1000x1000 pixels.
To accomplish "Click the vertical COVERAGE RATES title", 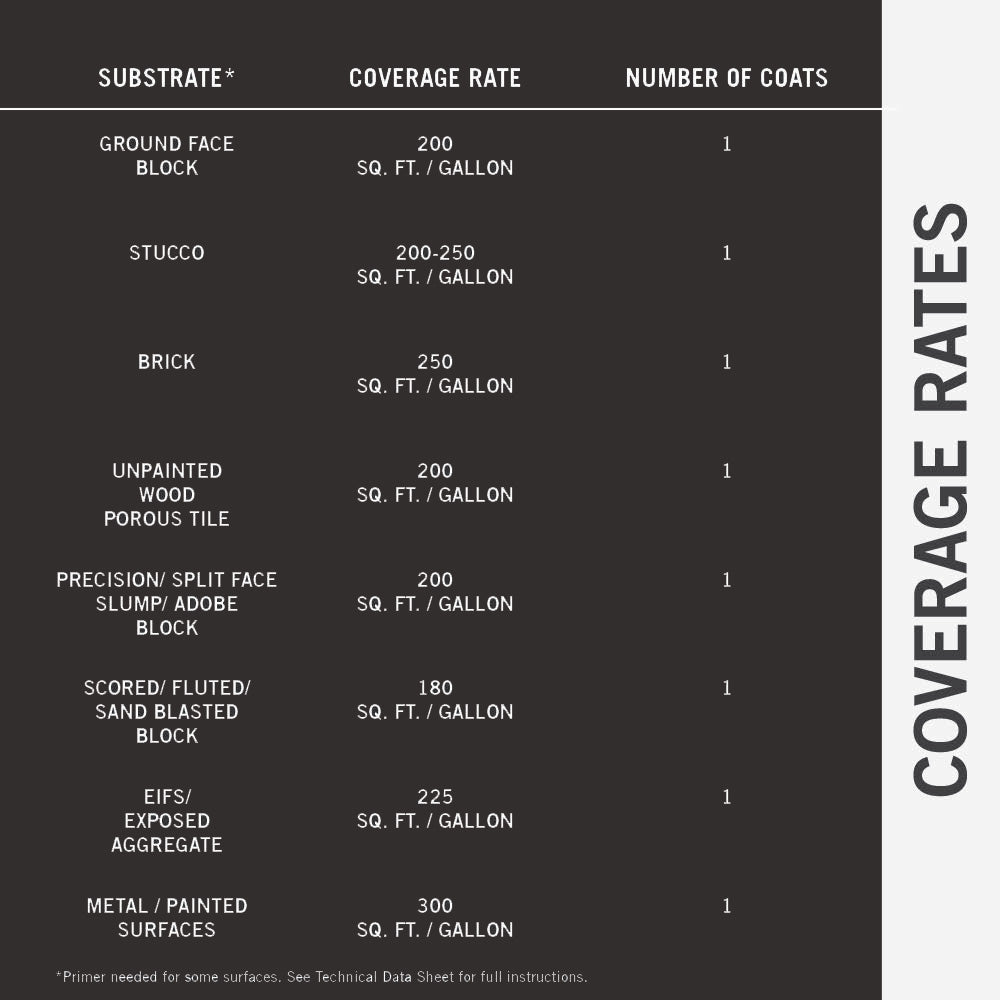I will point(941,500).
